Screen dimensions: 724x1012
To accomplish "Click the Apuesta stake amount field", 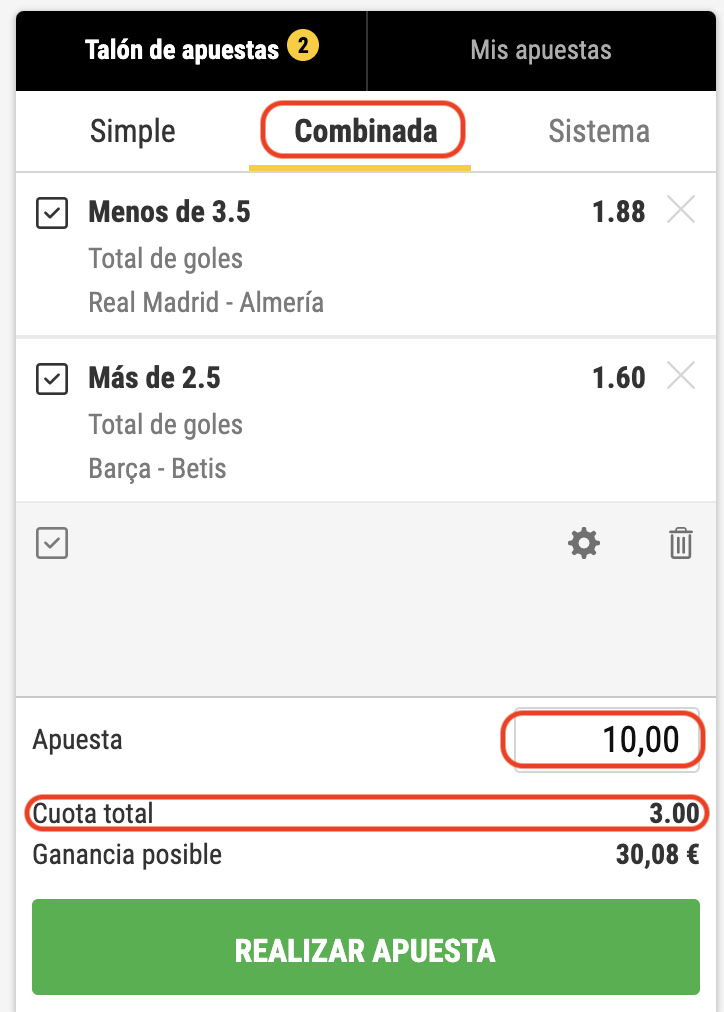I will point(604,741).
